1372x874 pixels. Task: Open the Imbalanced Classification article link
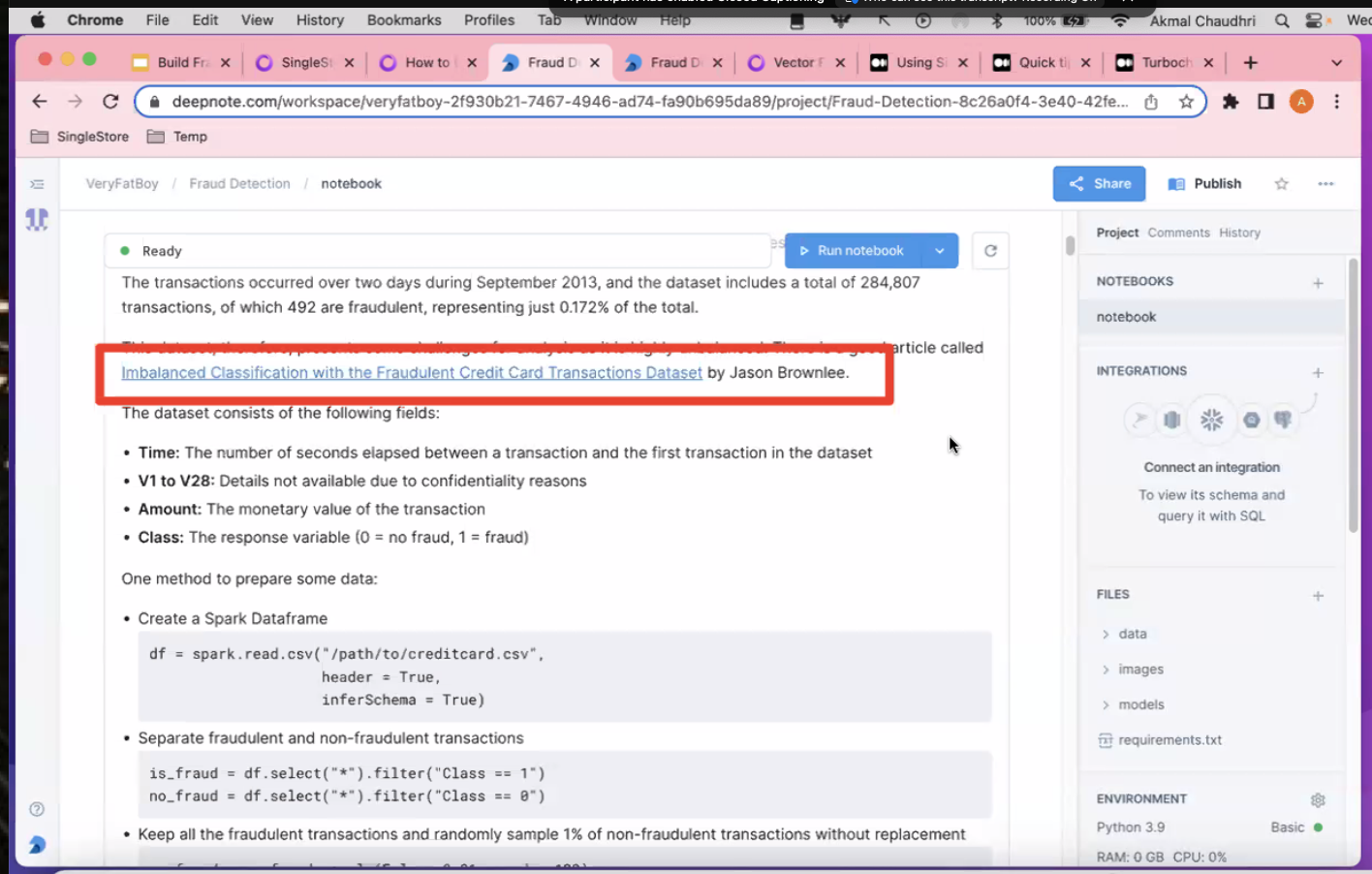tap(412, 373)
